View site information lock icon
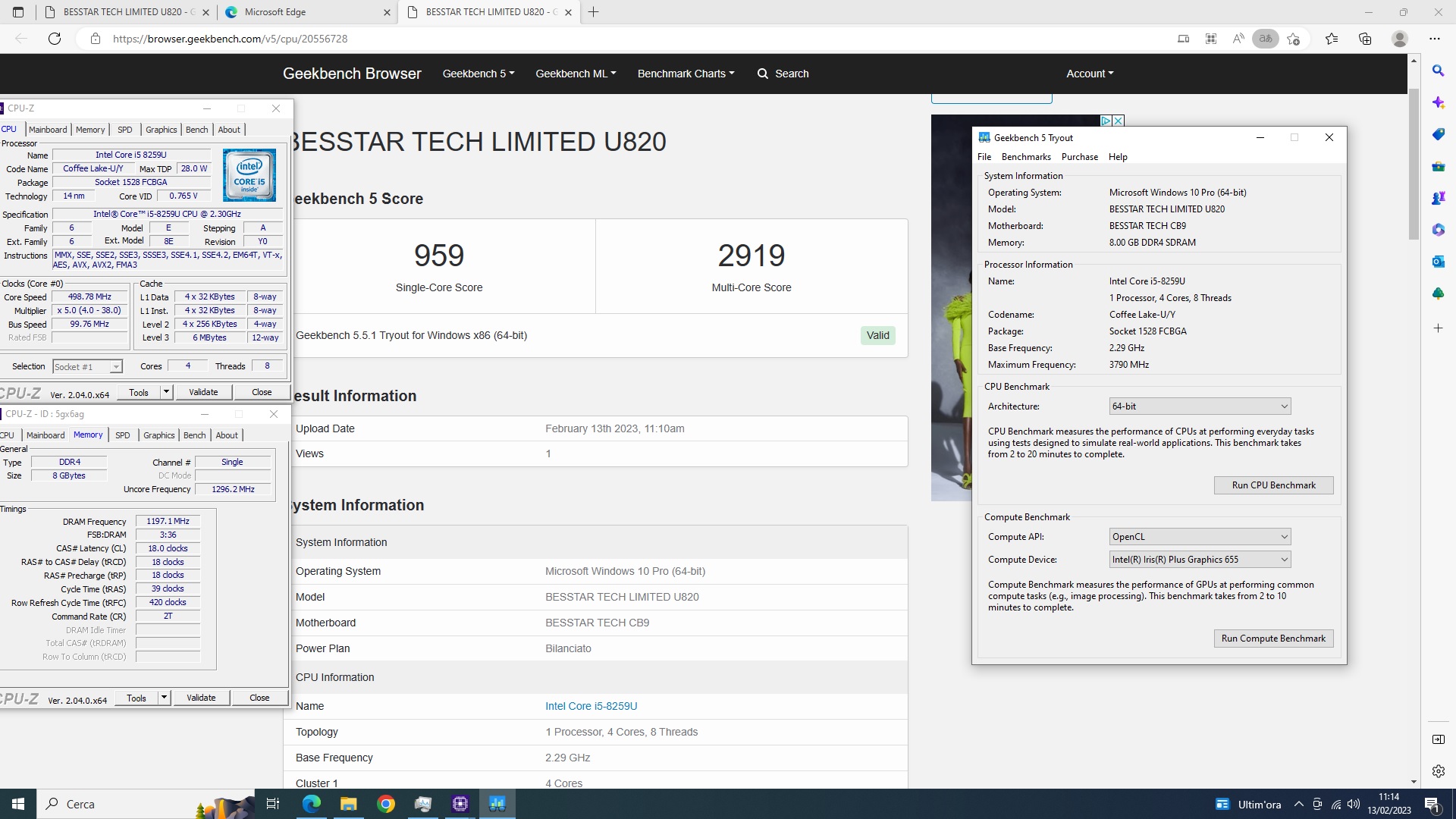Viewport: 1456px width, 819px height. click(96, 39)
